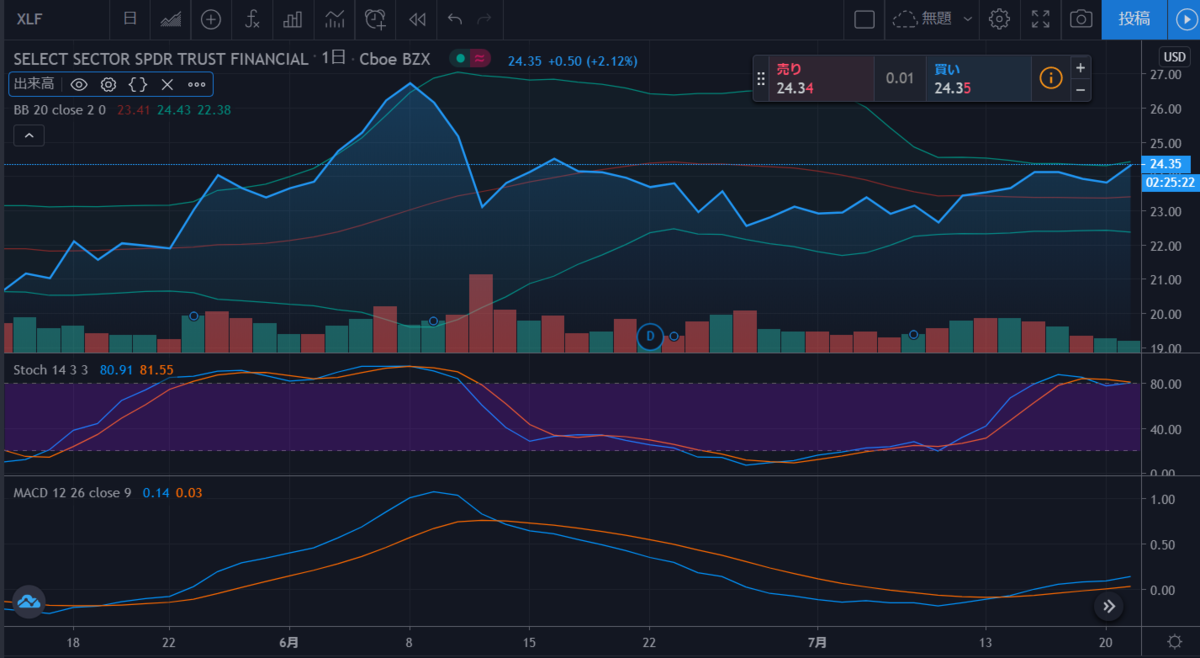The image size is (1200, 658).
Task: Click the 24.35 current price label
Action: 1168,164
